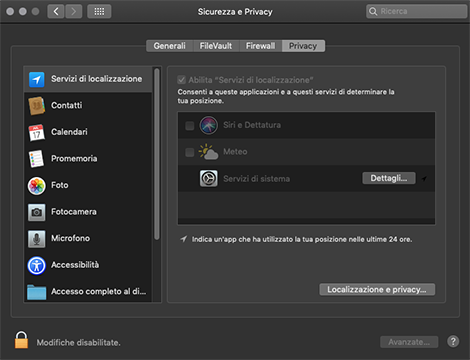Click the legend location arrow icon
This screenshot has width=470, height=360.
pos(184,239)
